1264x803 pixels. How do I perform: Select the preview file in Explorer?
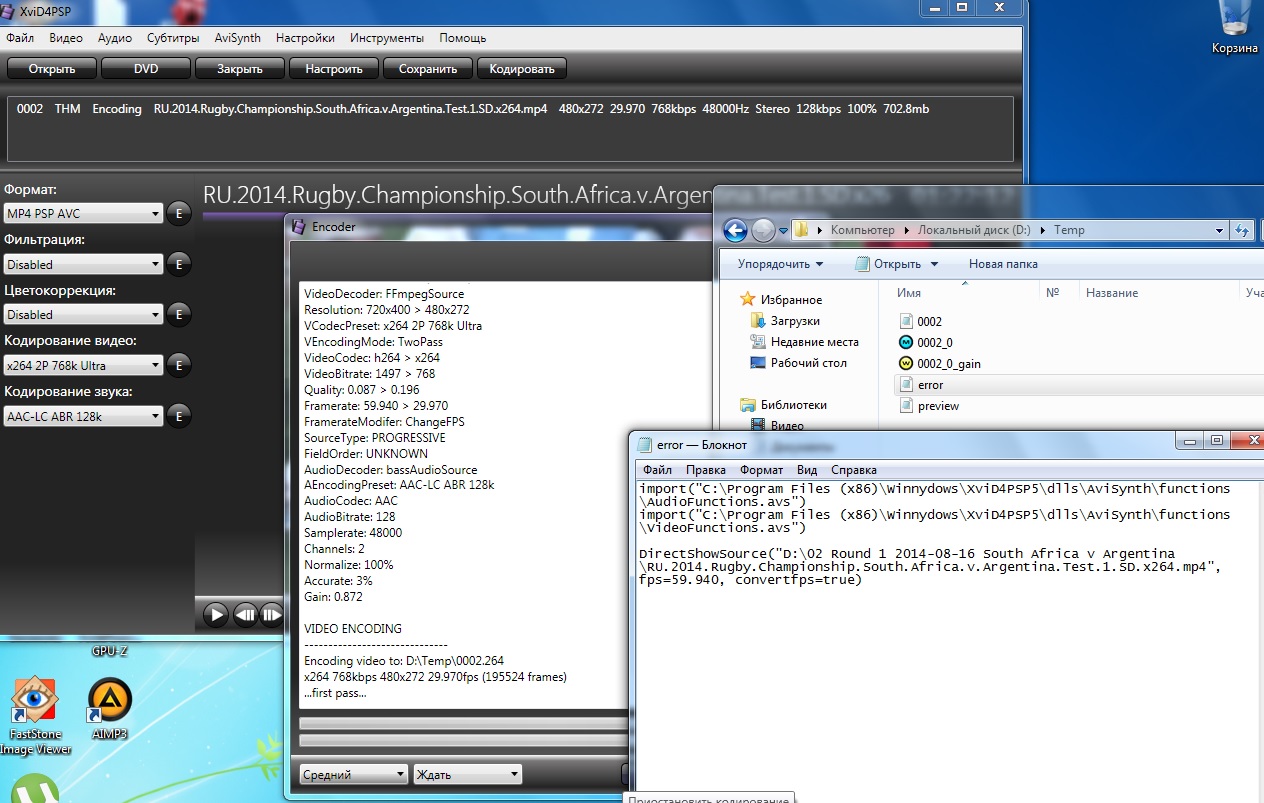click(x=929, y=406)
